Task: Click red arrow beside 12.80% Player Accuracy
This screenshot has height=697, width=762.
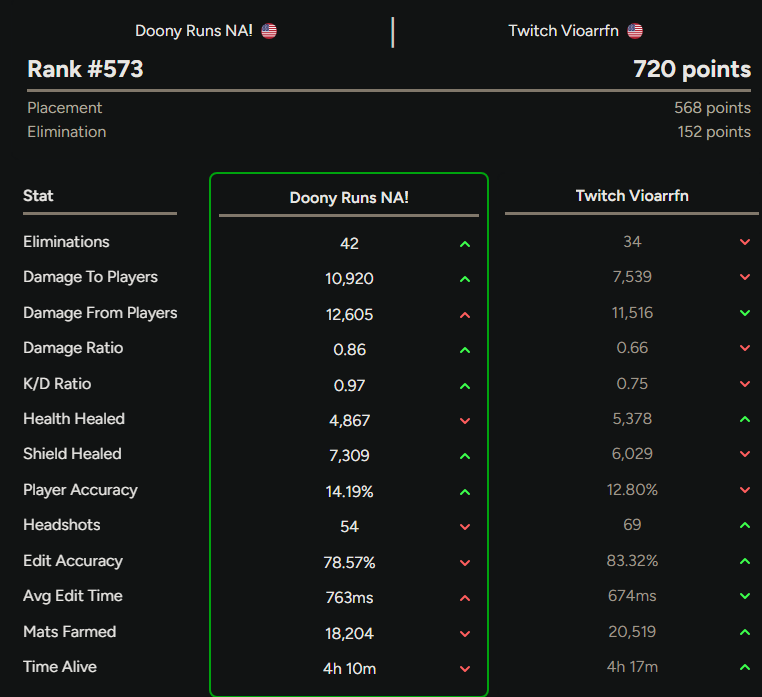Action: (x=745, y=489)
